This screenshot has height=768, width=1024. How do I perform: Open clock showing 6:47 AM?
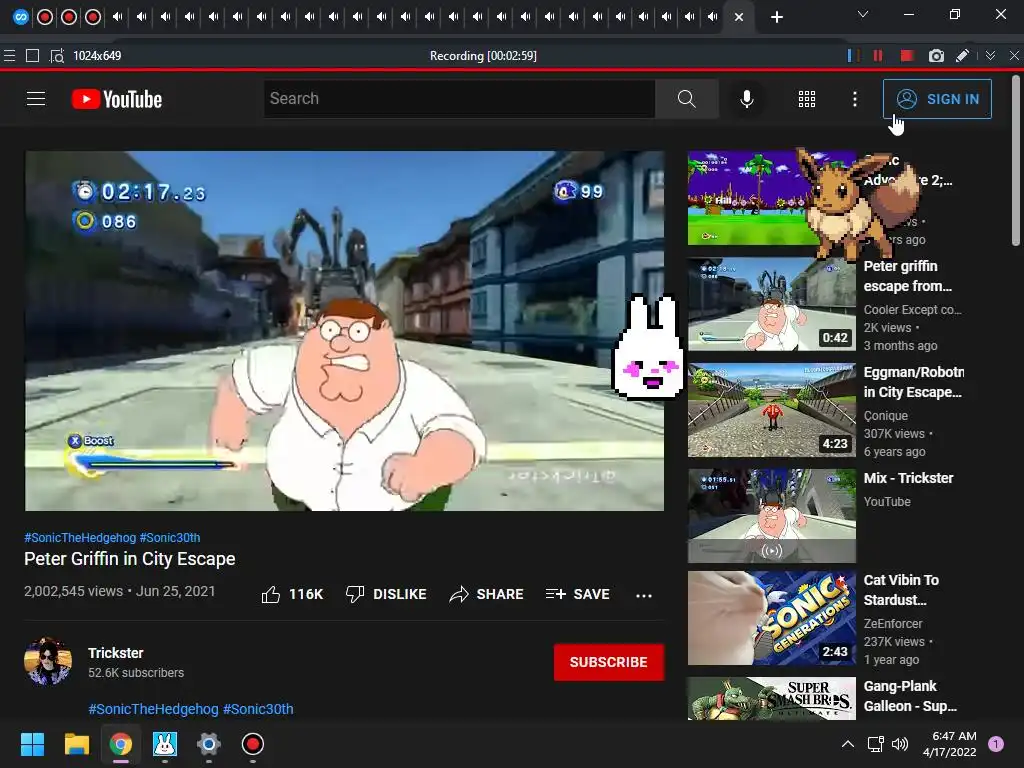point(950,744)
